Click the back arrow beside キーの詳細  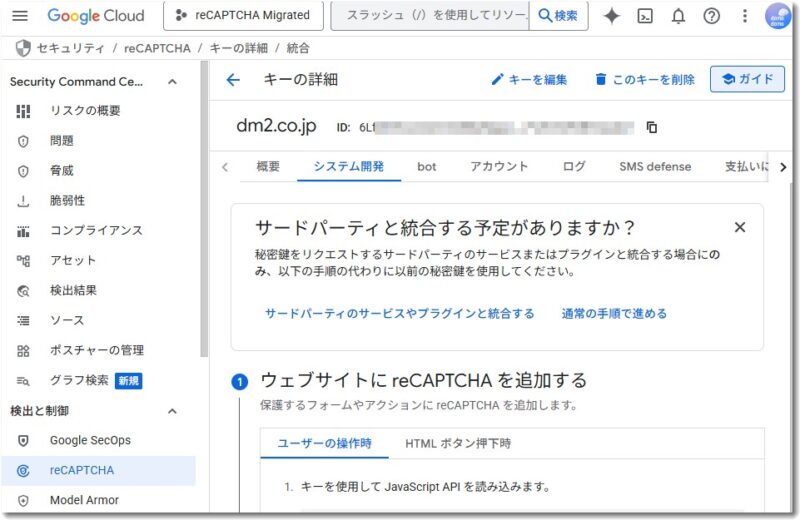233,80
